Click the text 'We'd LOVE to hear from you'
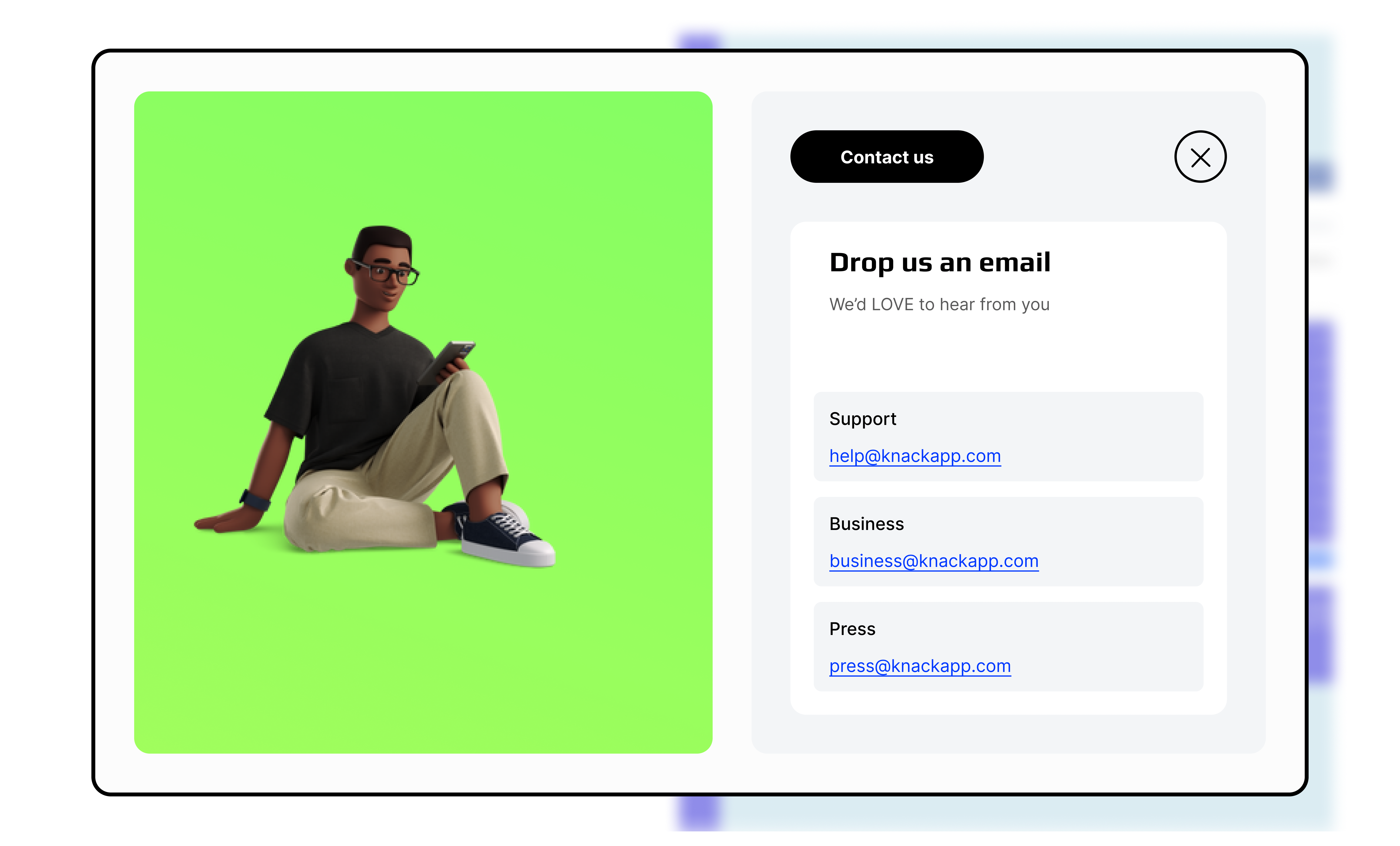The image size is (1400, 846). point(939,305)
